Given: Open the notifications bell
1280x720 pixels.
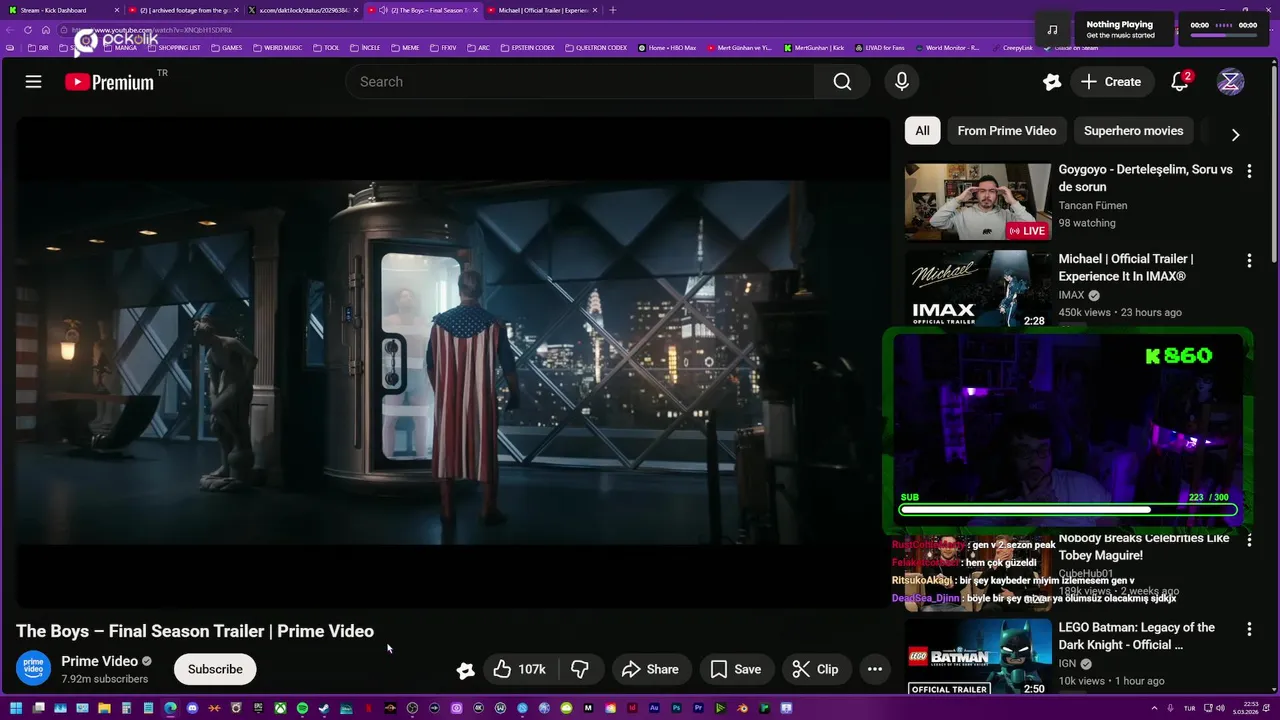Looking at the screenshot, I should [1180, 82].
